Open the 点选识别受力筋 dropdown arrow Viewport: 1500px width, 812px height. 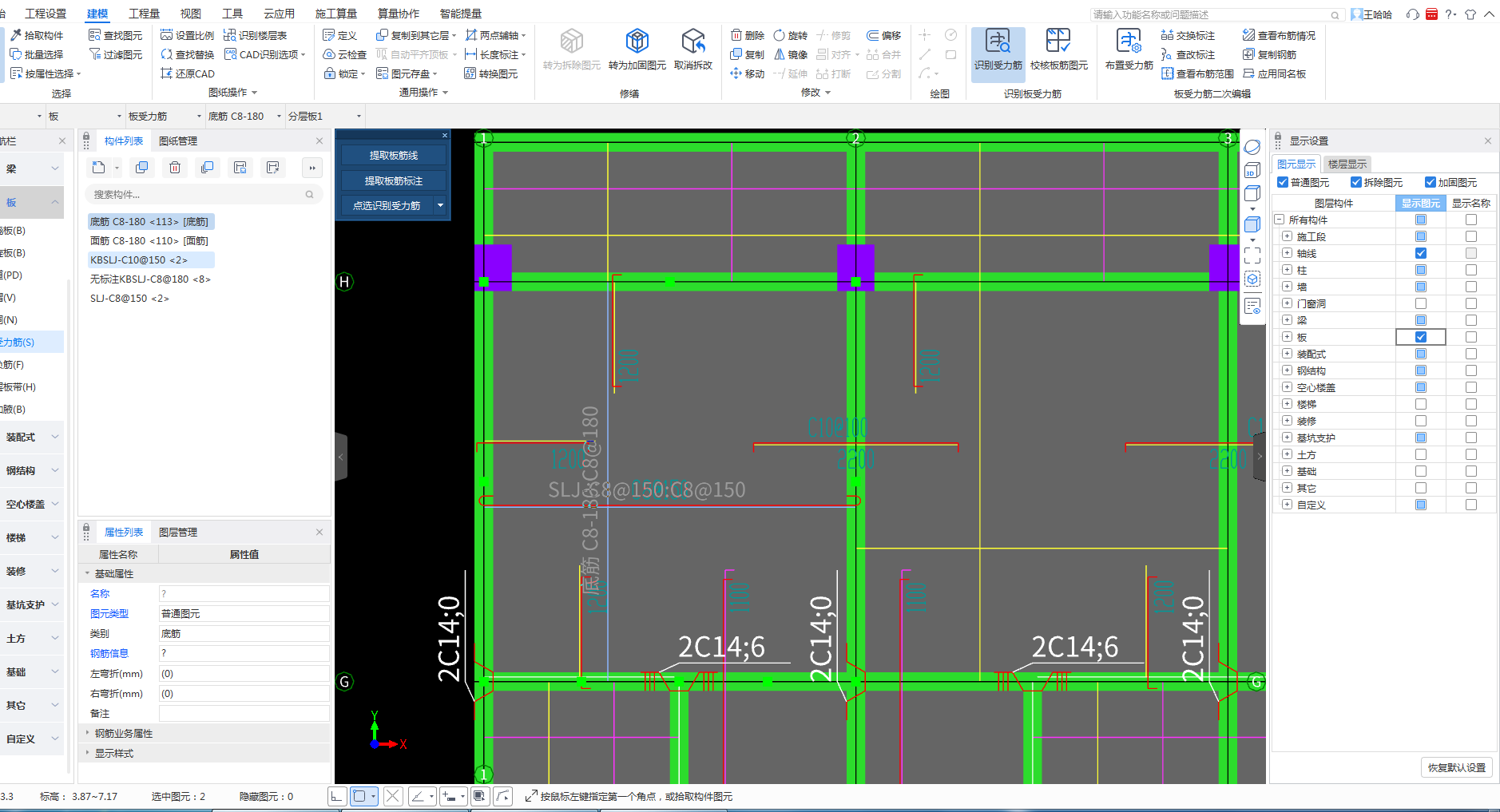pos(440,205)
